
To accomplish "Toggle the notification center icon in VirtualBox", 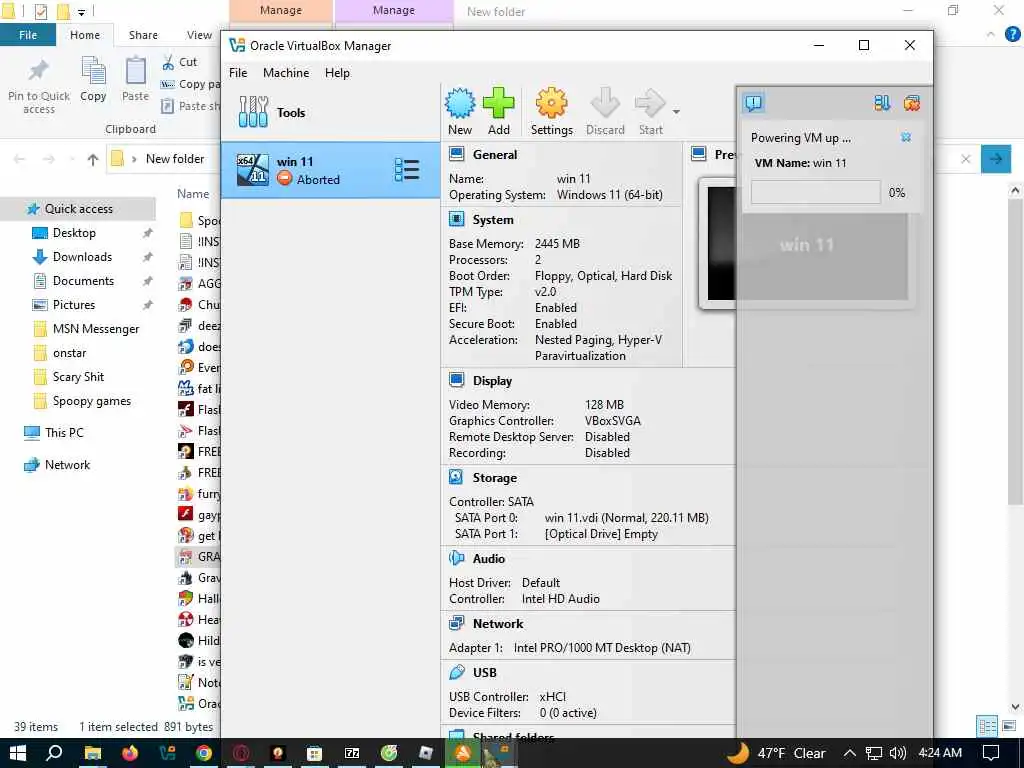I will pos(753,103).
